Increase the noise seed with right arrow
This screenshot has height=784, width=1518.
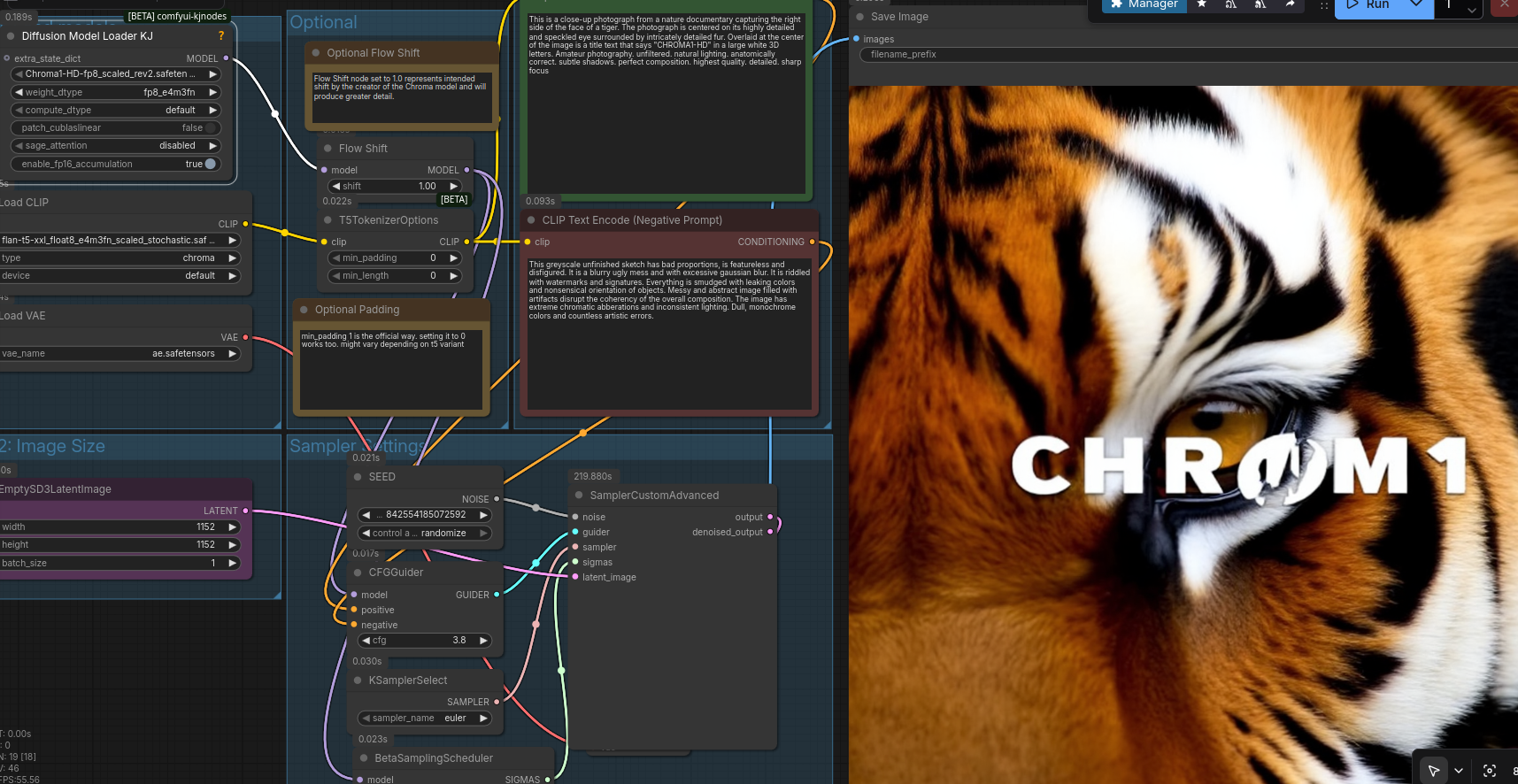pyautogui.click(x=483, y=515)
